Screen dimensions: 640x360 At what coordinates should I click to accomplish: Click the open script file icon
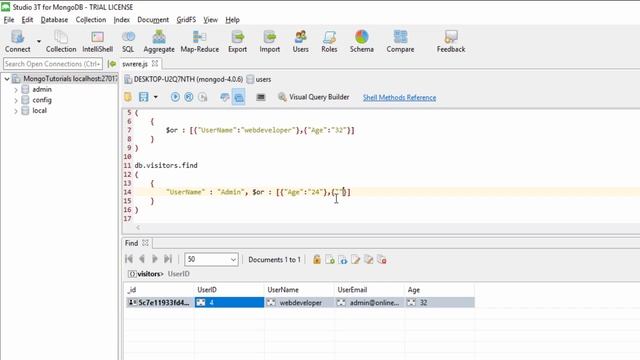tap(128, 97)
